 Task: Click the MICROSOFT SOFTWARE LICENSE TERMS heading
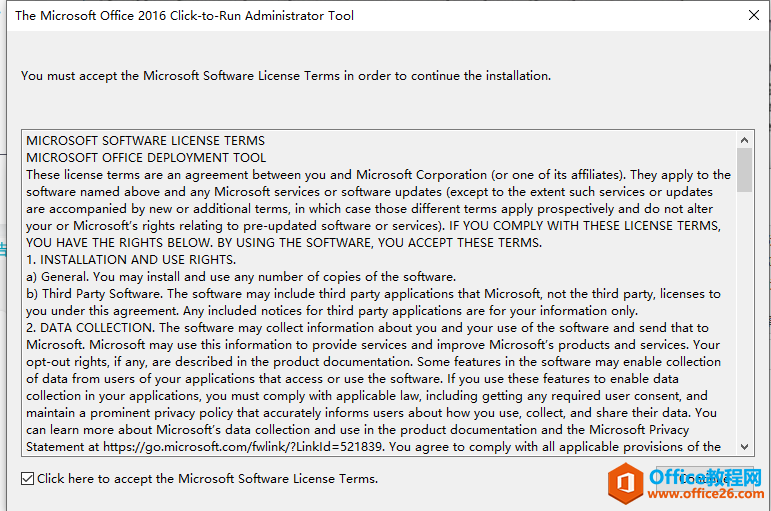[146, 141]
